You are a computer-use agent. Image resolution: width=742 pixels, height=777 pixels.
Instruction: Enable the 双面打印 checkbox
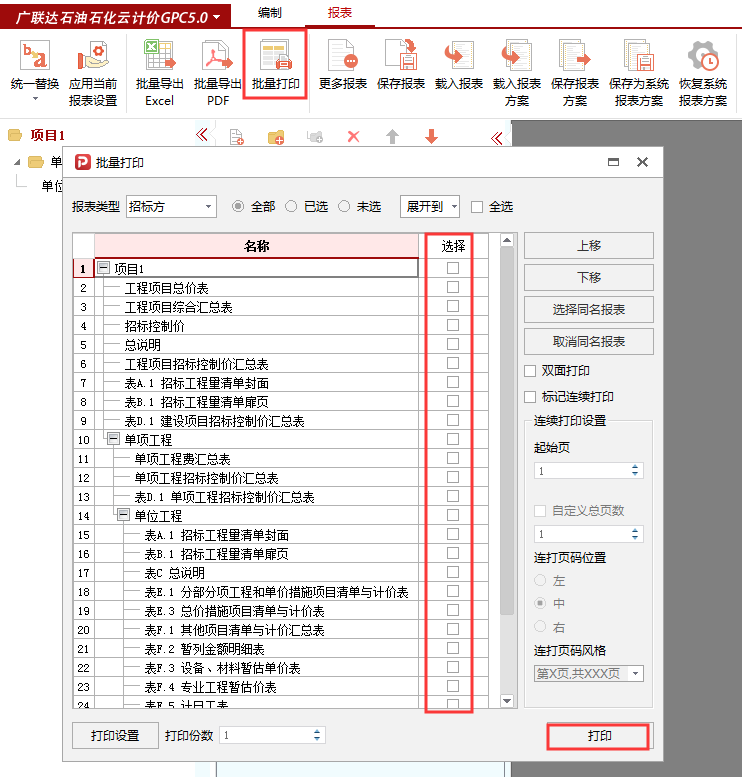click(x=530, y=371)
